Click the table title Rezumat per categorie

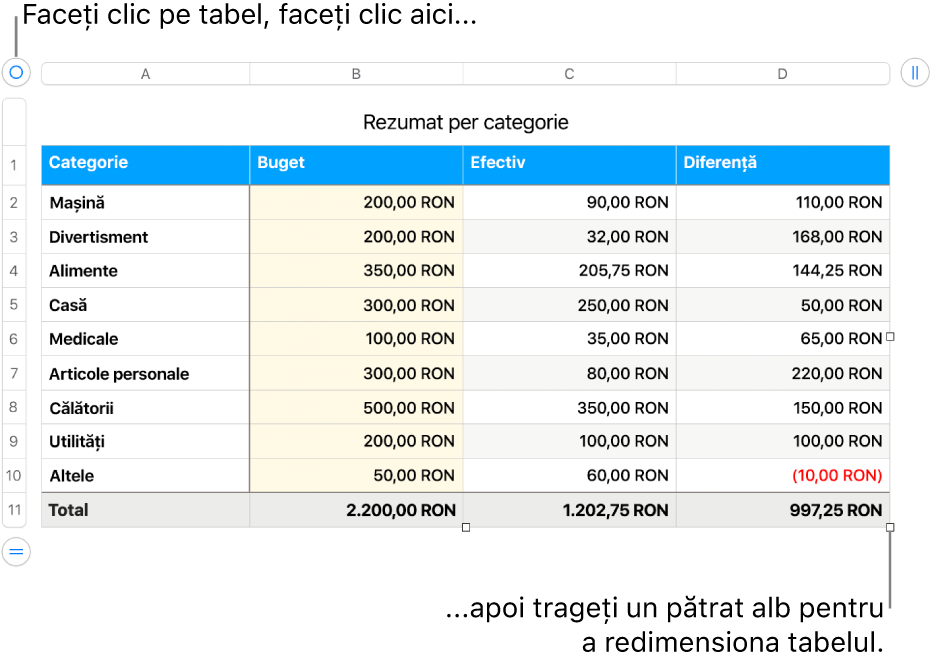466,122
